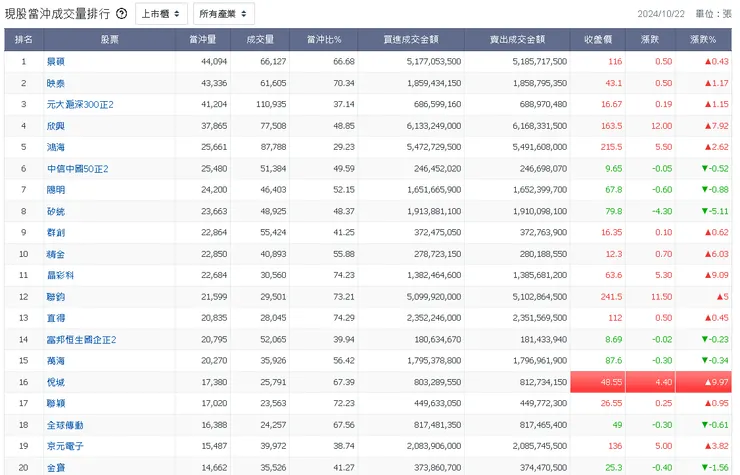Open stock link 景碩
The width and height of the screenshot is (740, 475).
pos(56,61)
